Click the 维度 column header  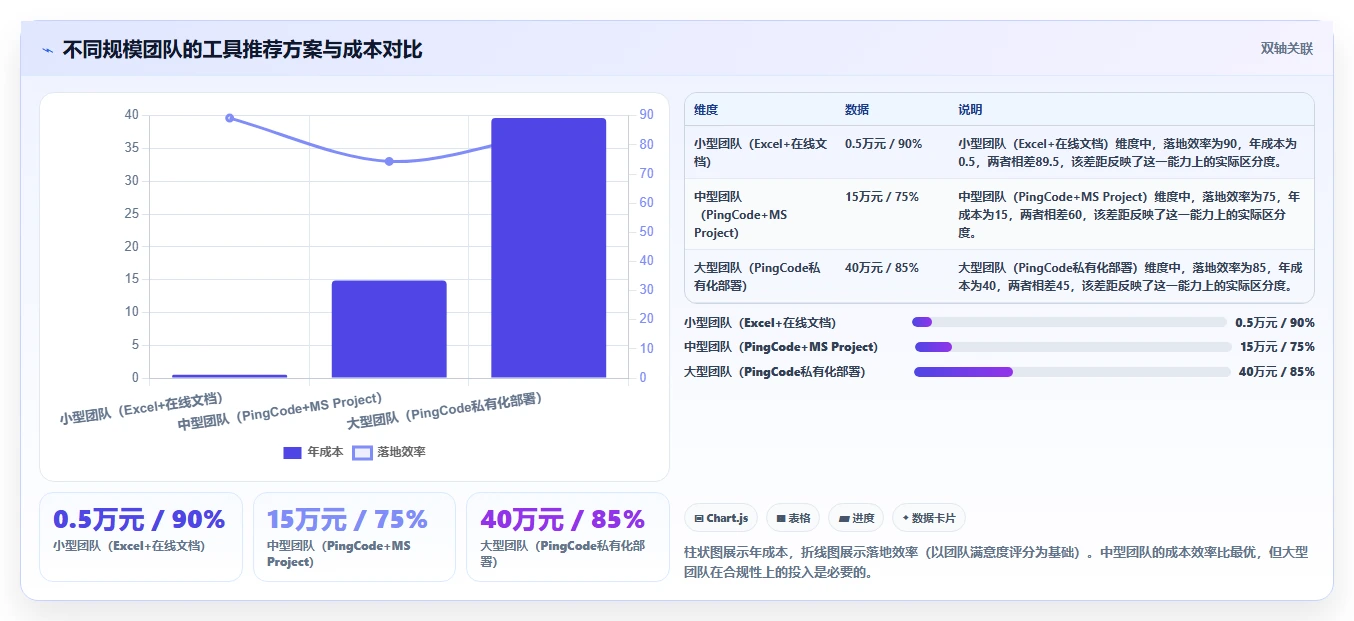pyautogui.click(x=706, y=109)
